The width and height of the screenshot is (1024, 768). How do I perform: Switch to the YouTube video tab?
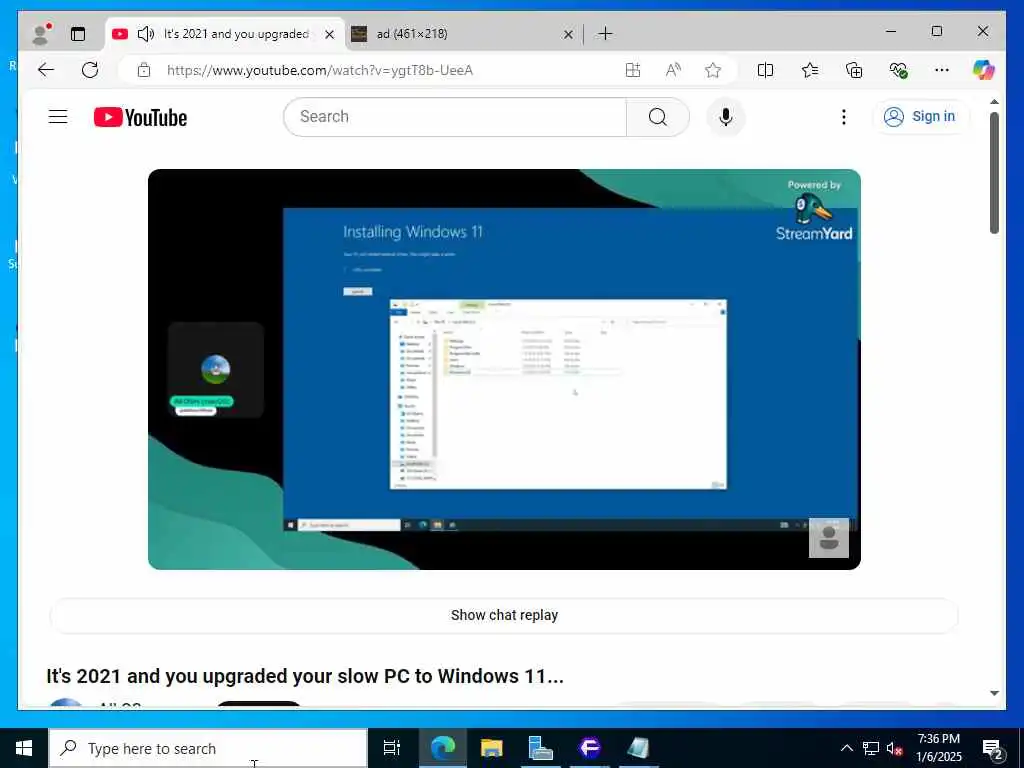point(225,34)
